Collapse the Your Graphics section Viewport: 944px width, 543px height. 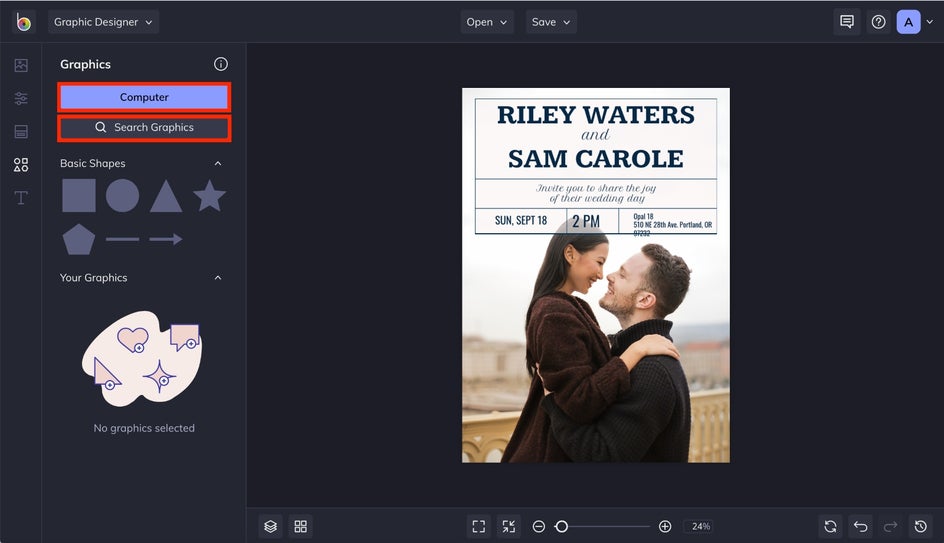[x=218, y=278]
